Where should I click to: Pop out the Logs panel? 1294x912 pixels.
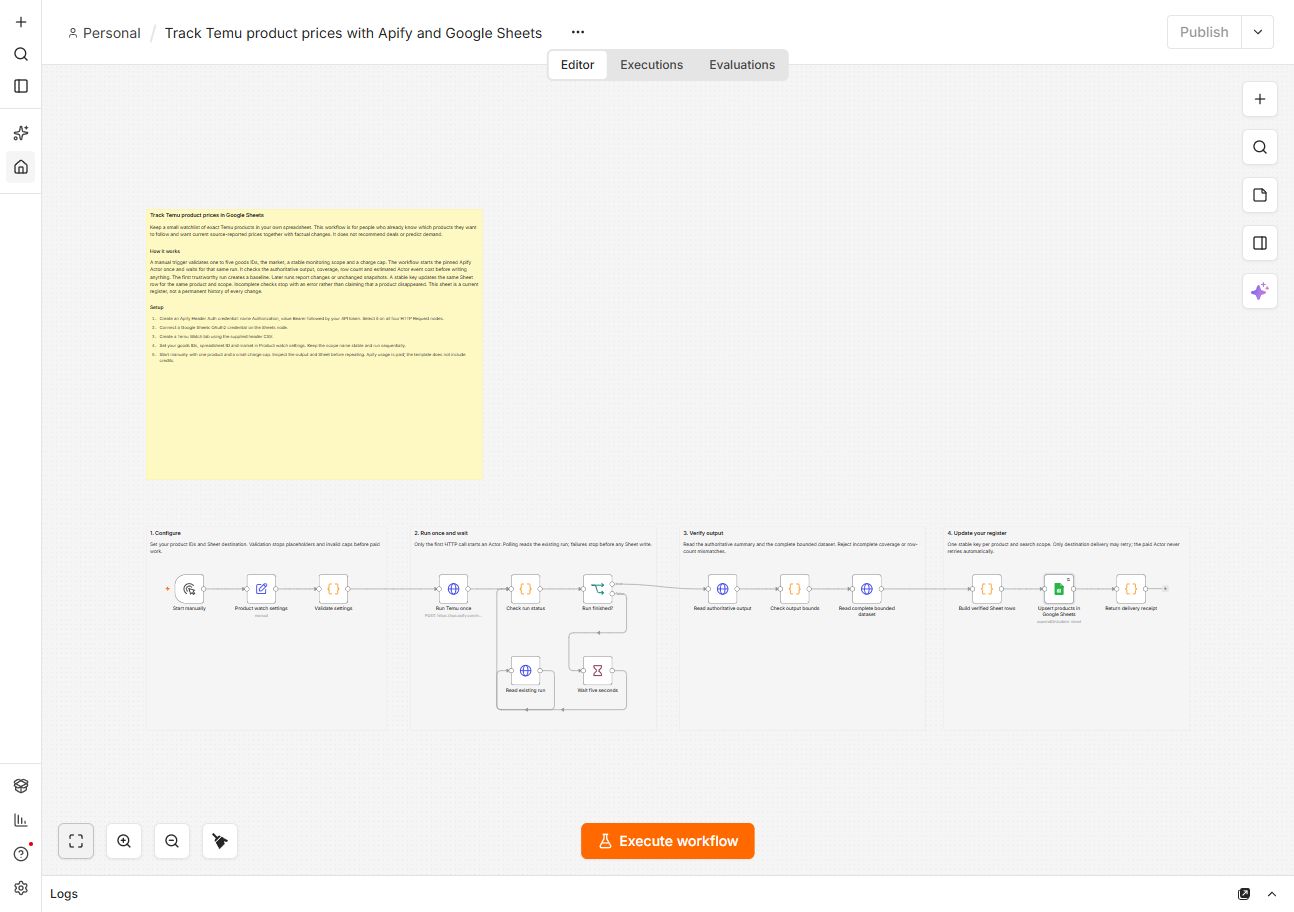1244,894
